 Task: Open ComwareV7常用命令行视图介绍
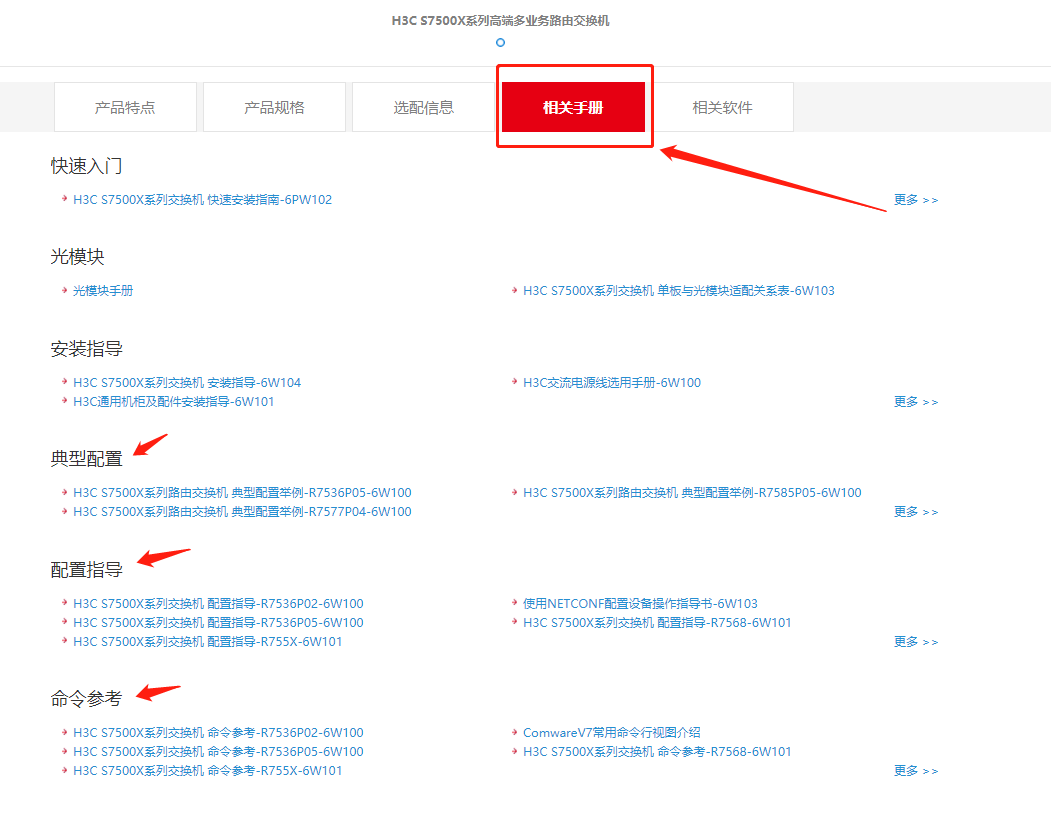612,733
